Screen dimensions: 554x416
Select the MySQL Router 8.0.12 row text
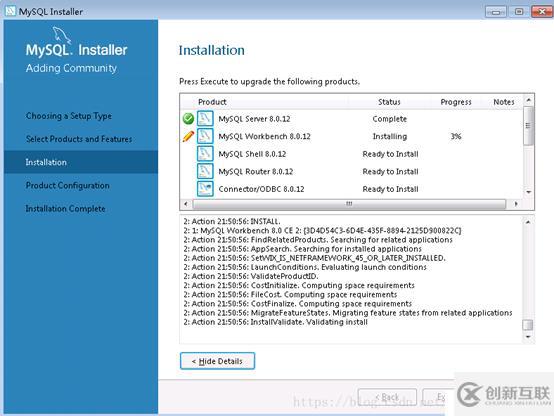tap(256, 171)
